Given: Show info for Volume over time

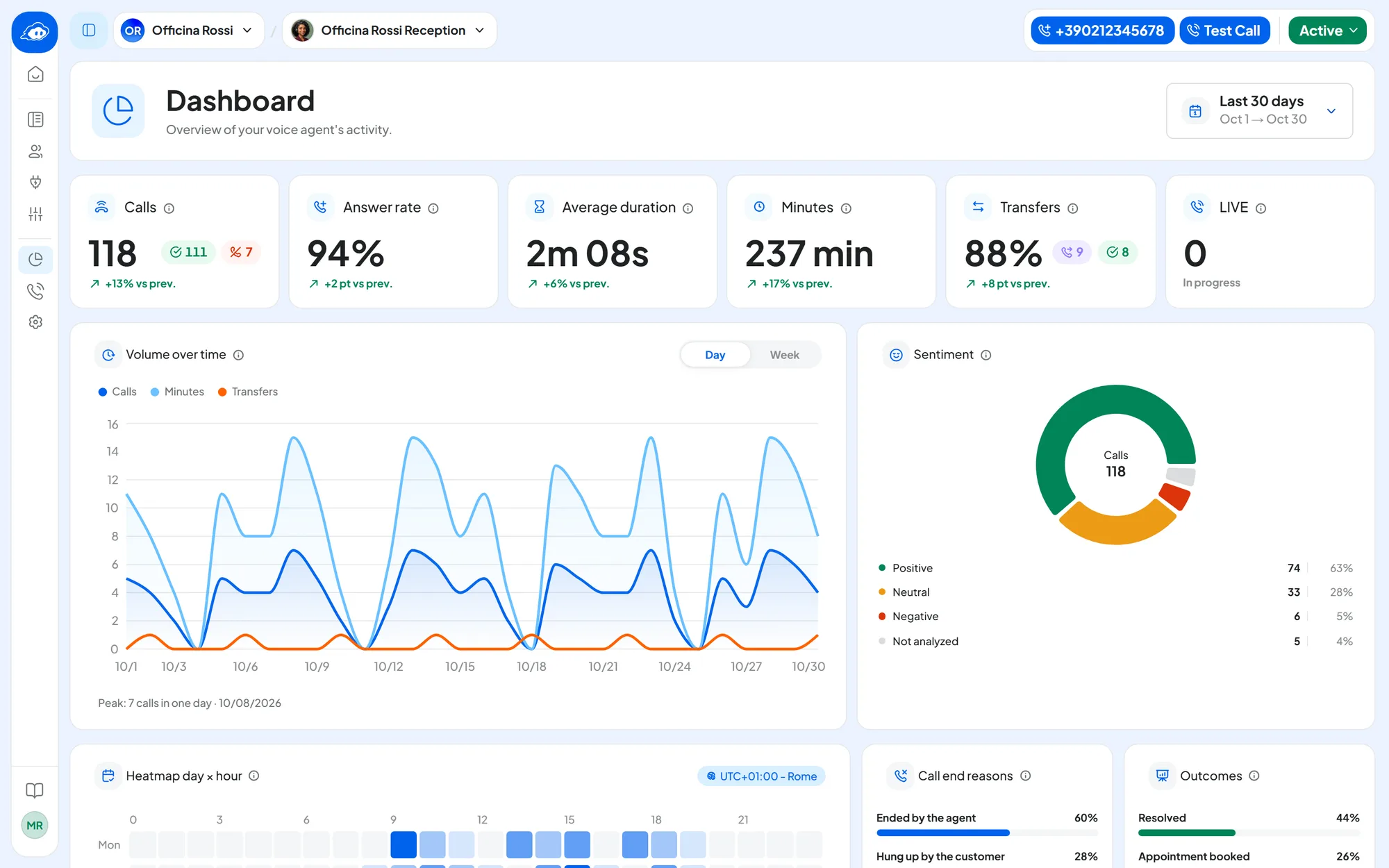Looking at the screenshot, I should point(238,355).
